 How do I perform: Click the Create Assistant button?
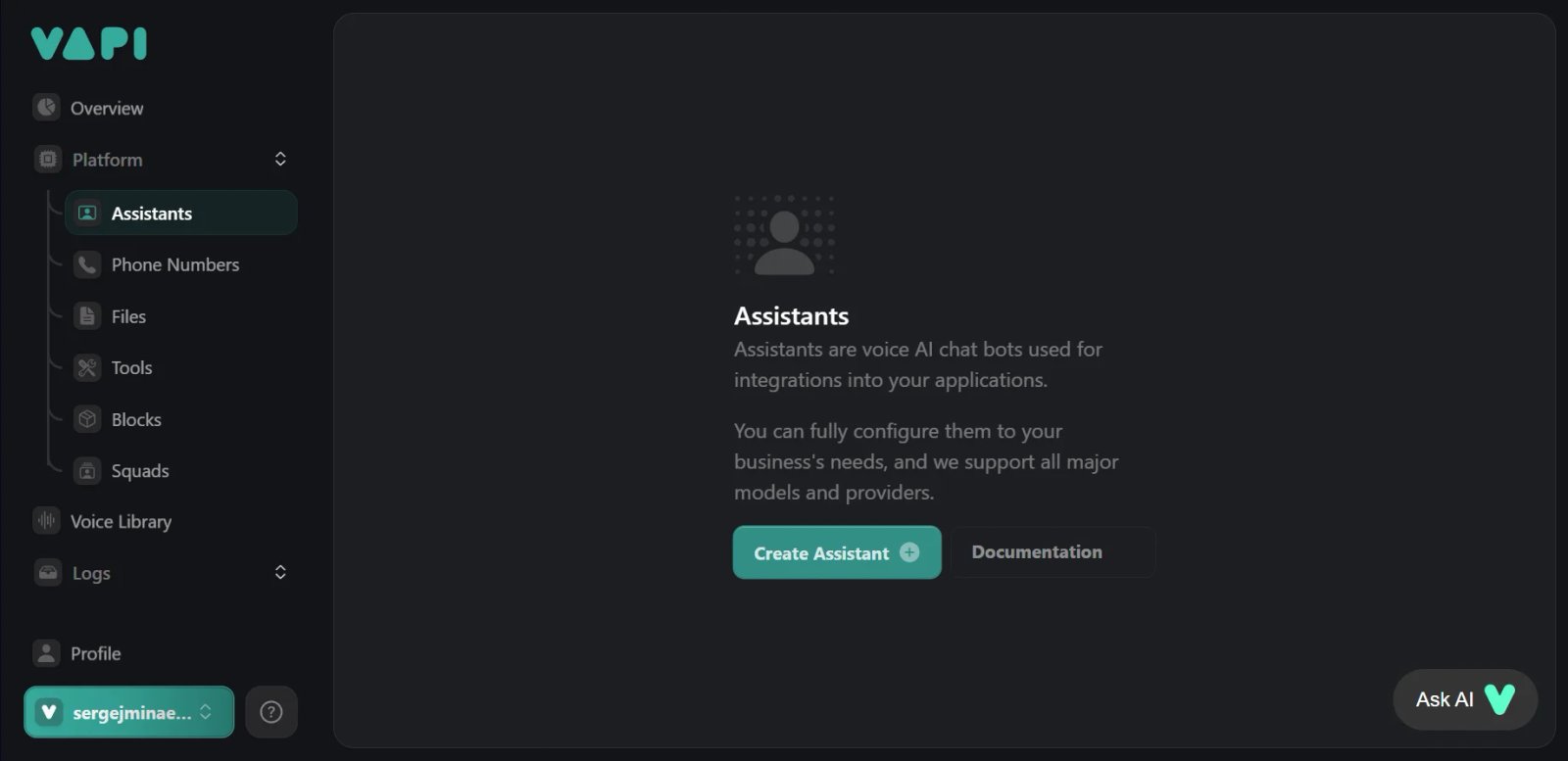837,552
